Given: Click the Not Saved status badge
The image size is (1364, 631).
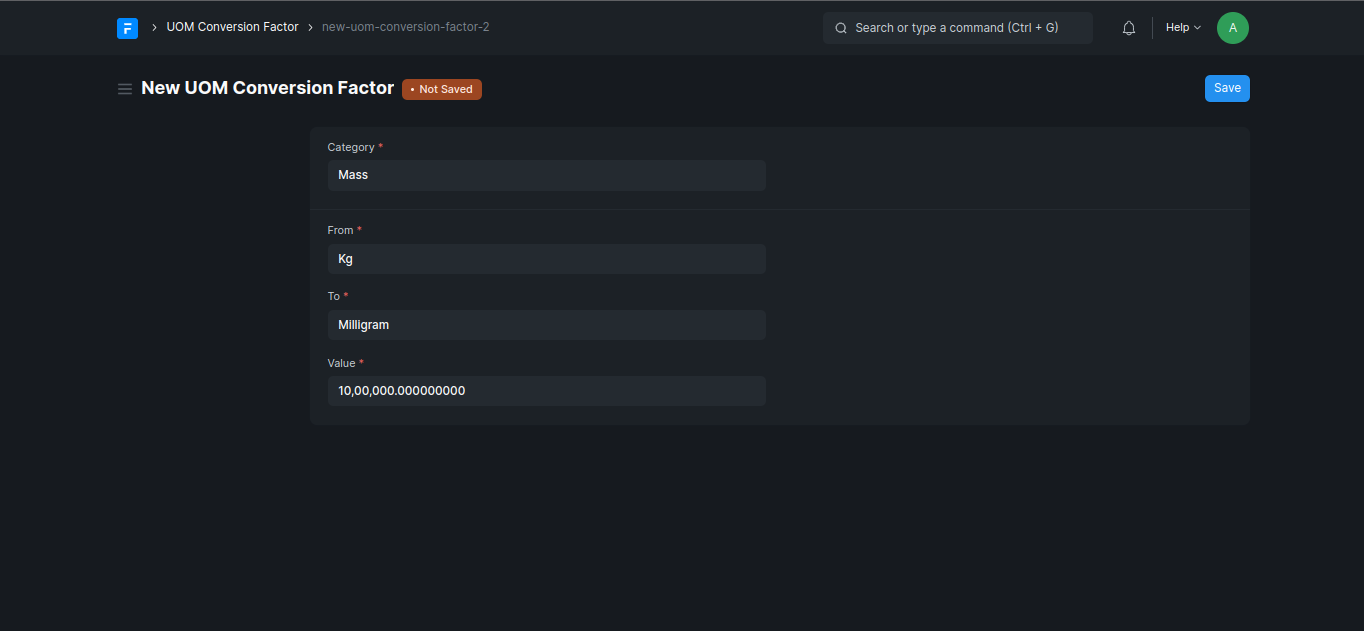Looking at the screenshot, I should [x=442, y=89].
